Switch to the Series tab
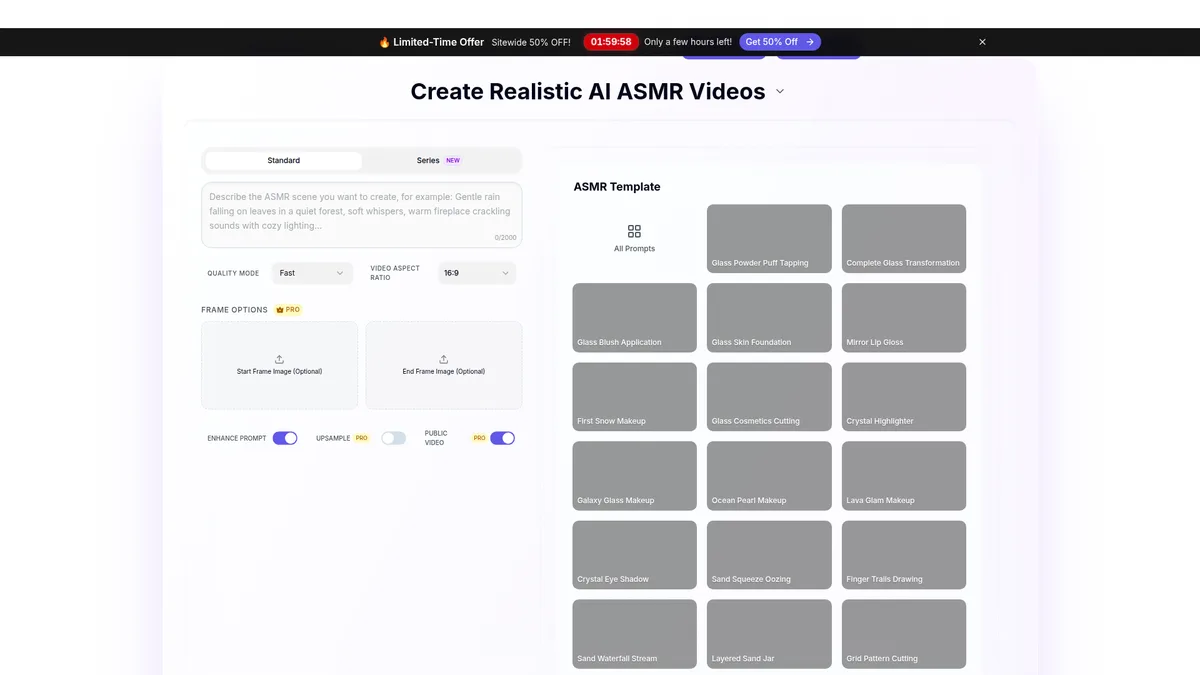The width and height of the screenshot is (1200, 675). (x=439, y=160)
